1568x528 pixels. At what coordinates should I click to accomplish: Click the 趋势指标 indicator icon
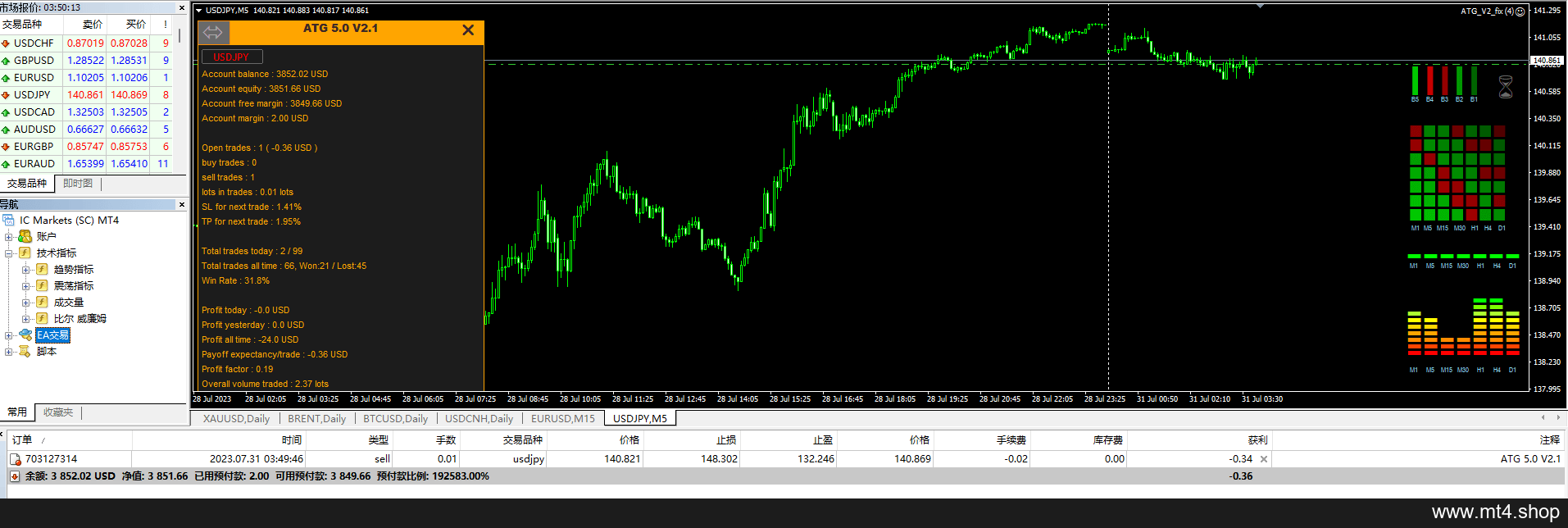(42, 269)
